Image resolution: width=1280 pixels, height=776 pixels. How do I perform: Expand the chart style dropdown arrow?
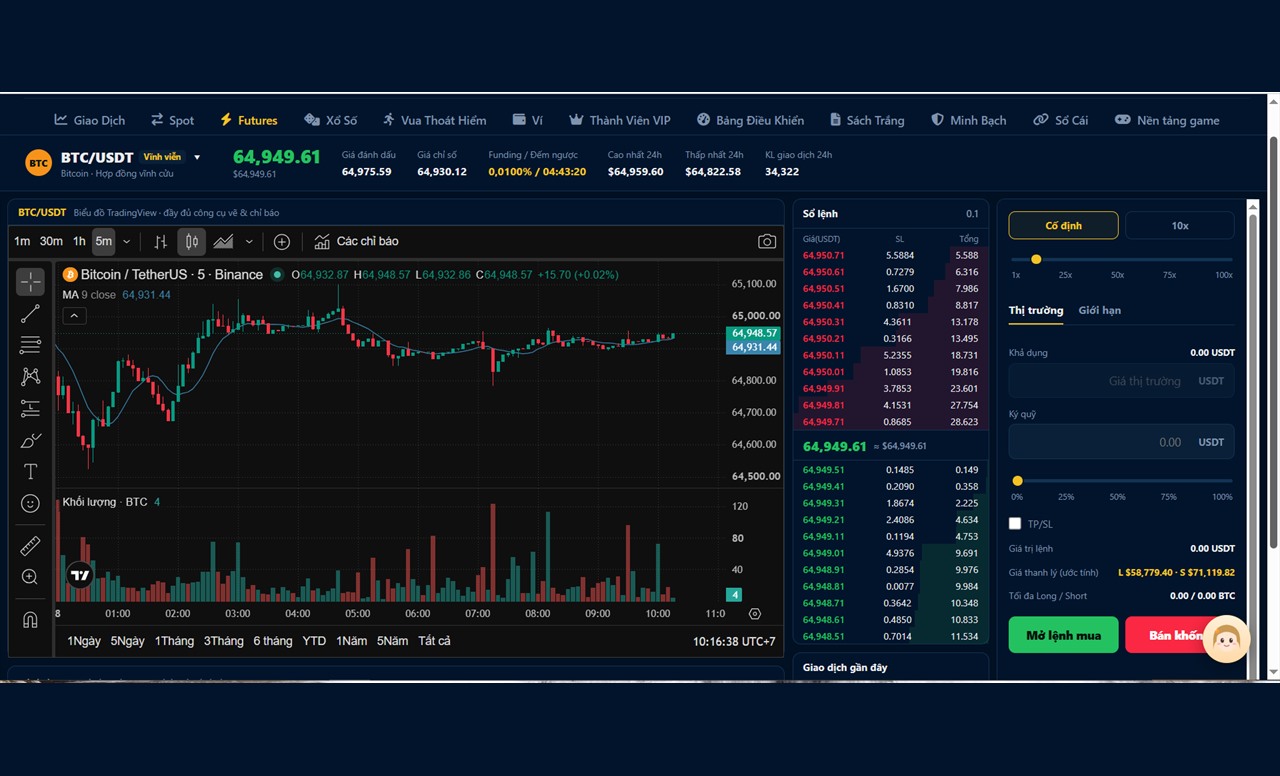[x=249, y=242]
